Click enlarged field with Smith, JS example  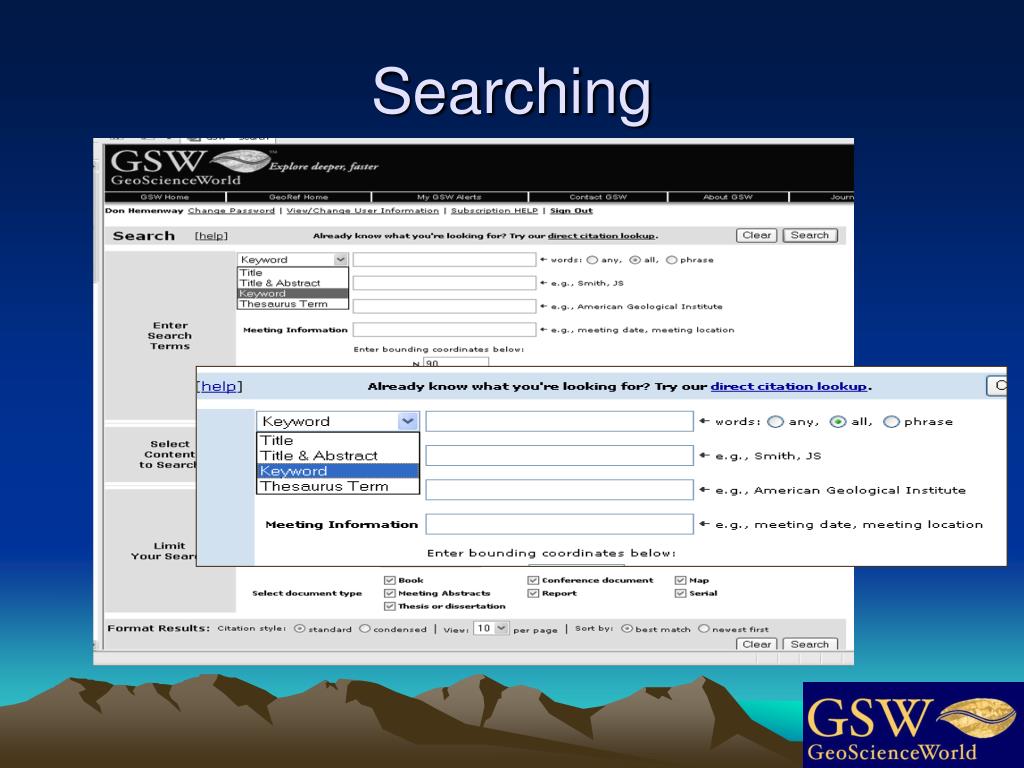pos(560,455)
